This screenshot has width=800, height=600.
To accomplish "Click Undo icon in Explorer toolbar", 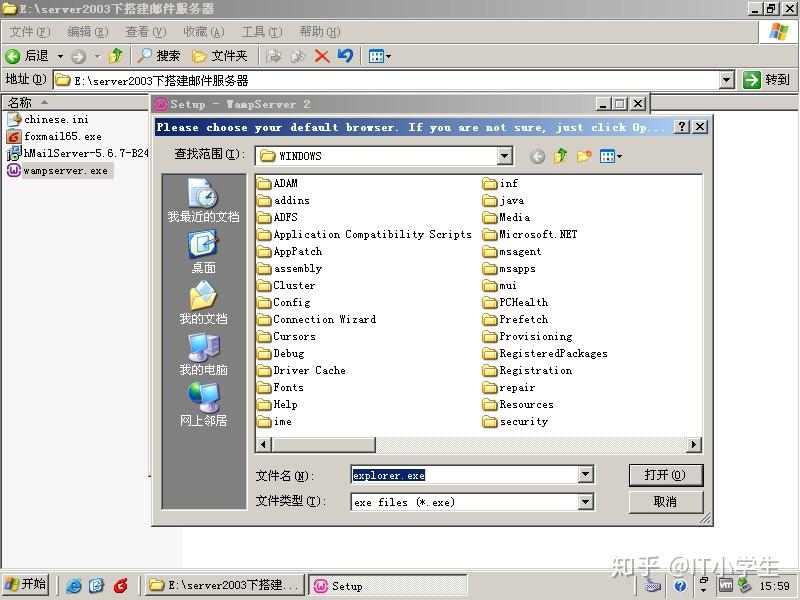I will point(345,56).
